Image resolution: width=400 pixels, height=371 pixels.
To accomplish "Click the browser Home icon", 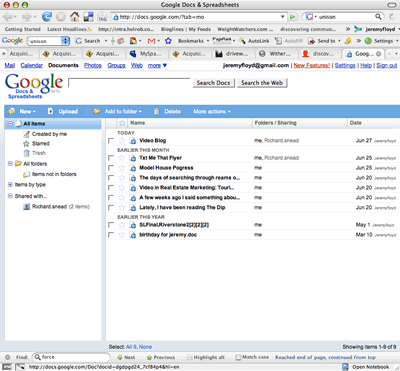I will [x=75, y=16].
